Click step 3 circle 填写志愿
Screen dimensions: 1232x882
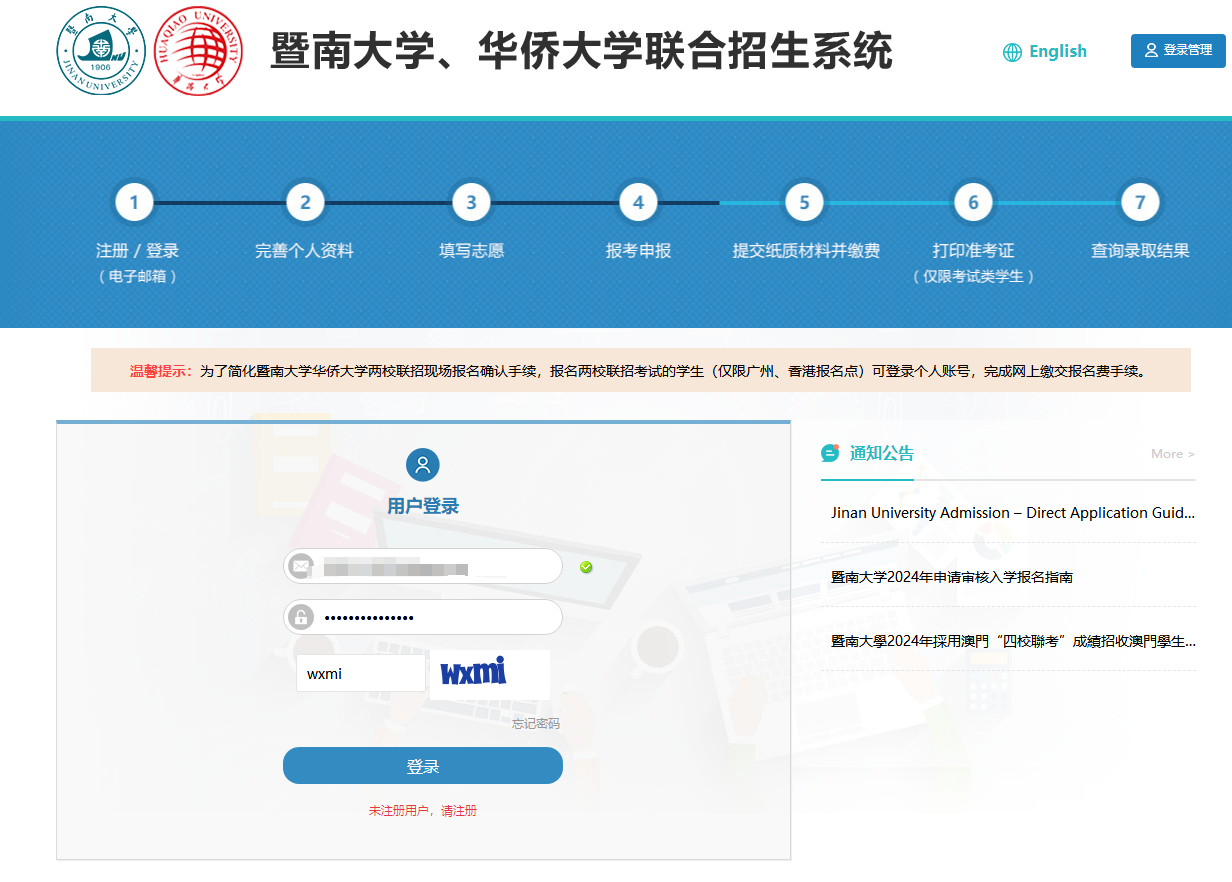coord(471,203)
